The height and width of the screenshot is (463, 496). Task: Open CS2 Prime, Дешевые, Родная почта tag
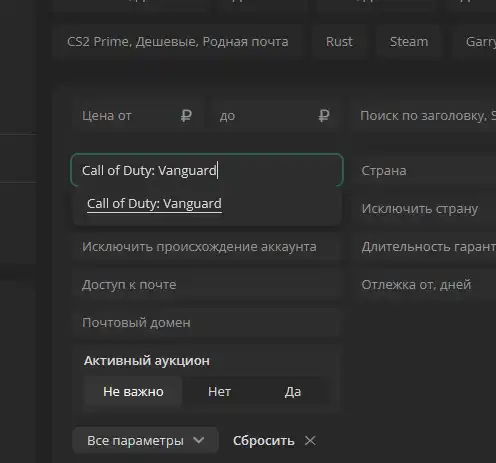[x=178, y=42]
